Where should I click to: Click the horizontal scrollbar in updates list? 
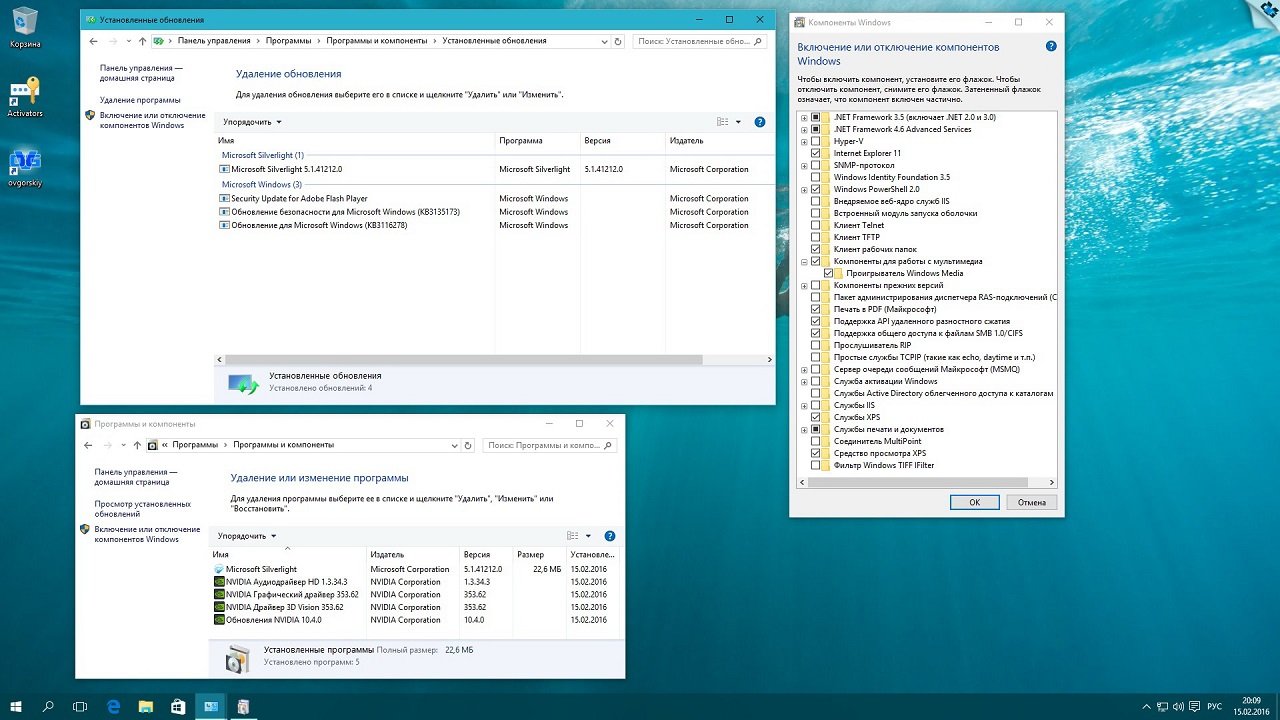point(460,359)
